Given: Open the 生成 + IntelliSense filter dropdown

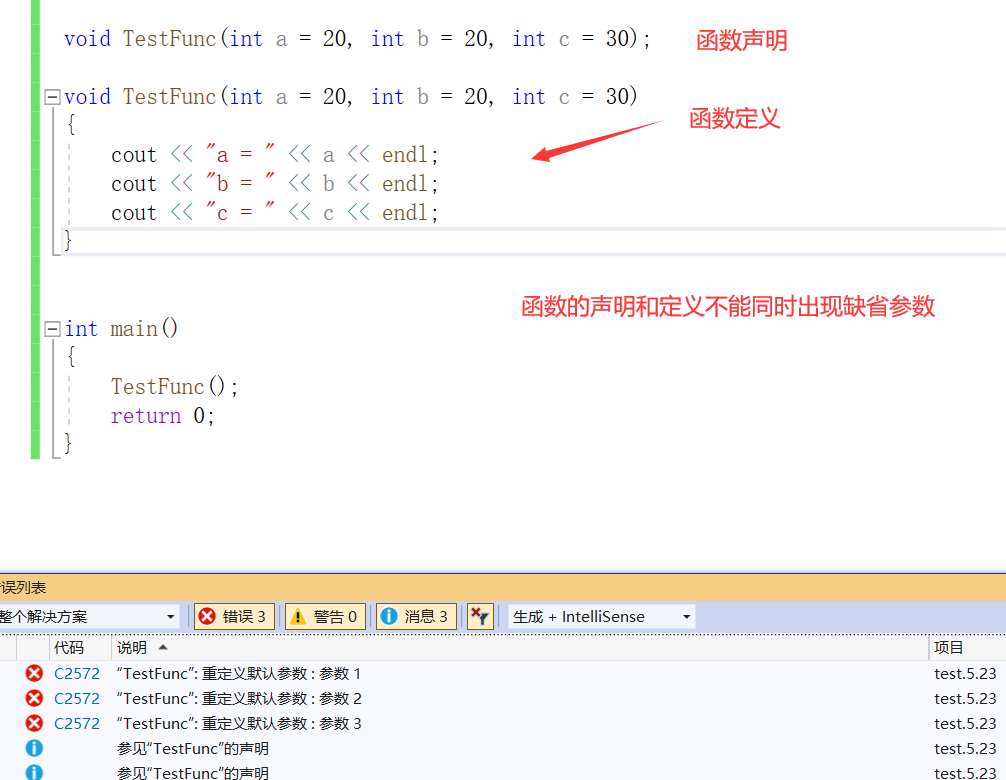Looking at the screenshot, I should click(601, 616).
